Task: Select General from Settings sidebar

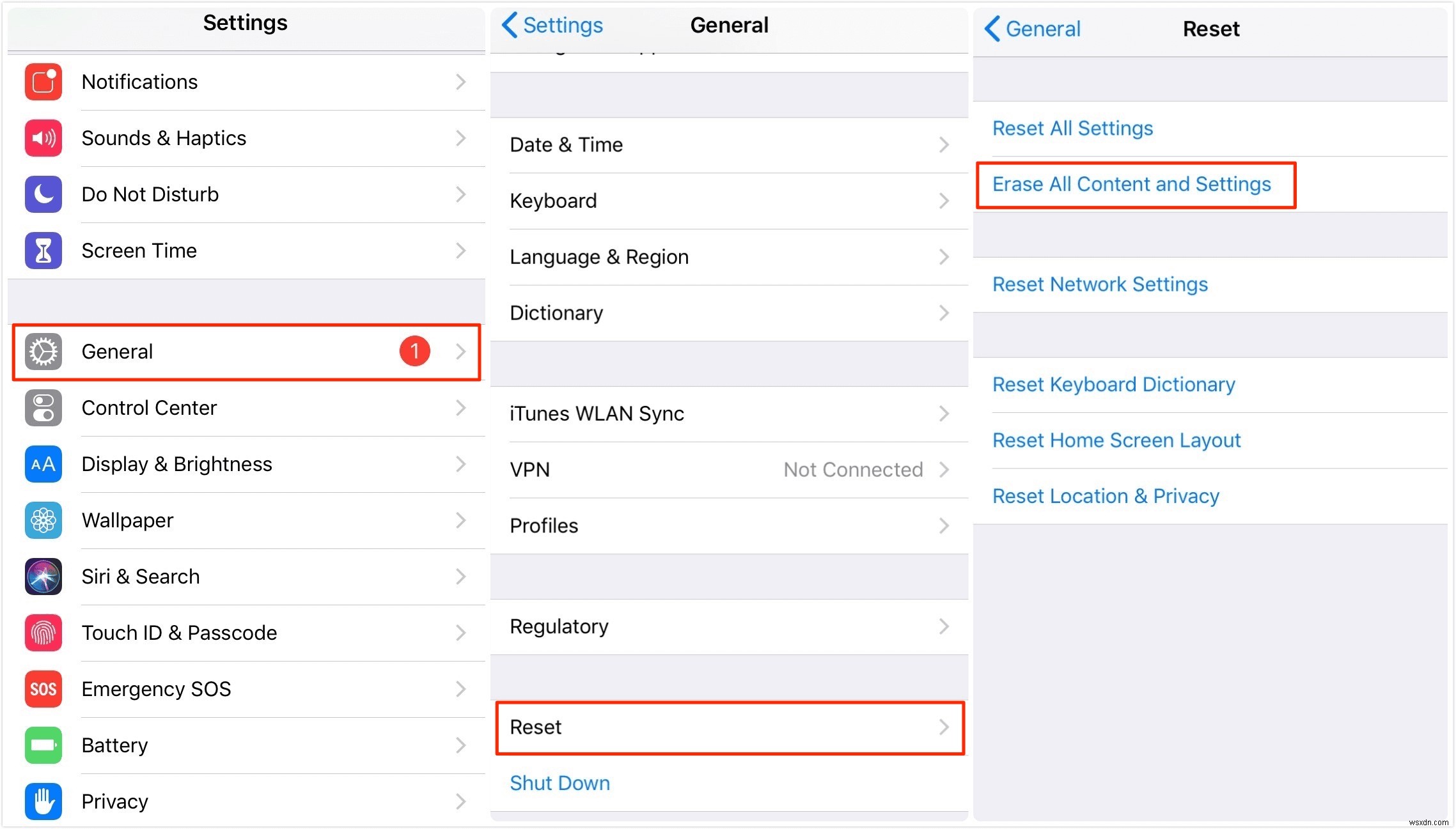Action: tap(245, 351)
